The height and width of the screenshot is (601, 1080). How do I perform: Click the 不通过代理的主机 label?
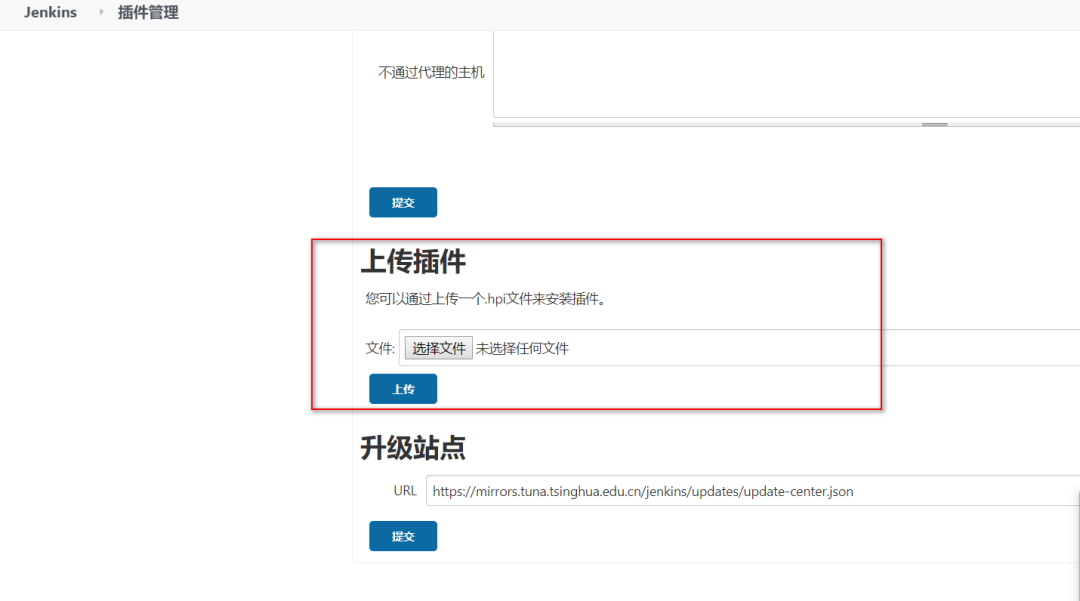(431, 72)
